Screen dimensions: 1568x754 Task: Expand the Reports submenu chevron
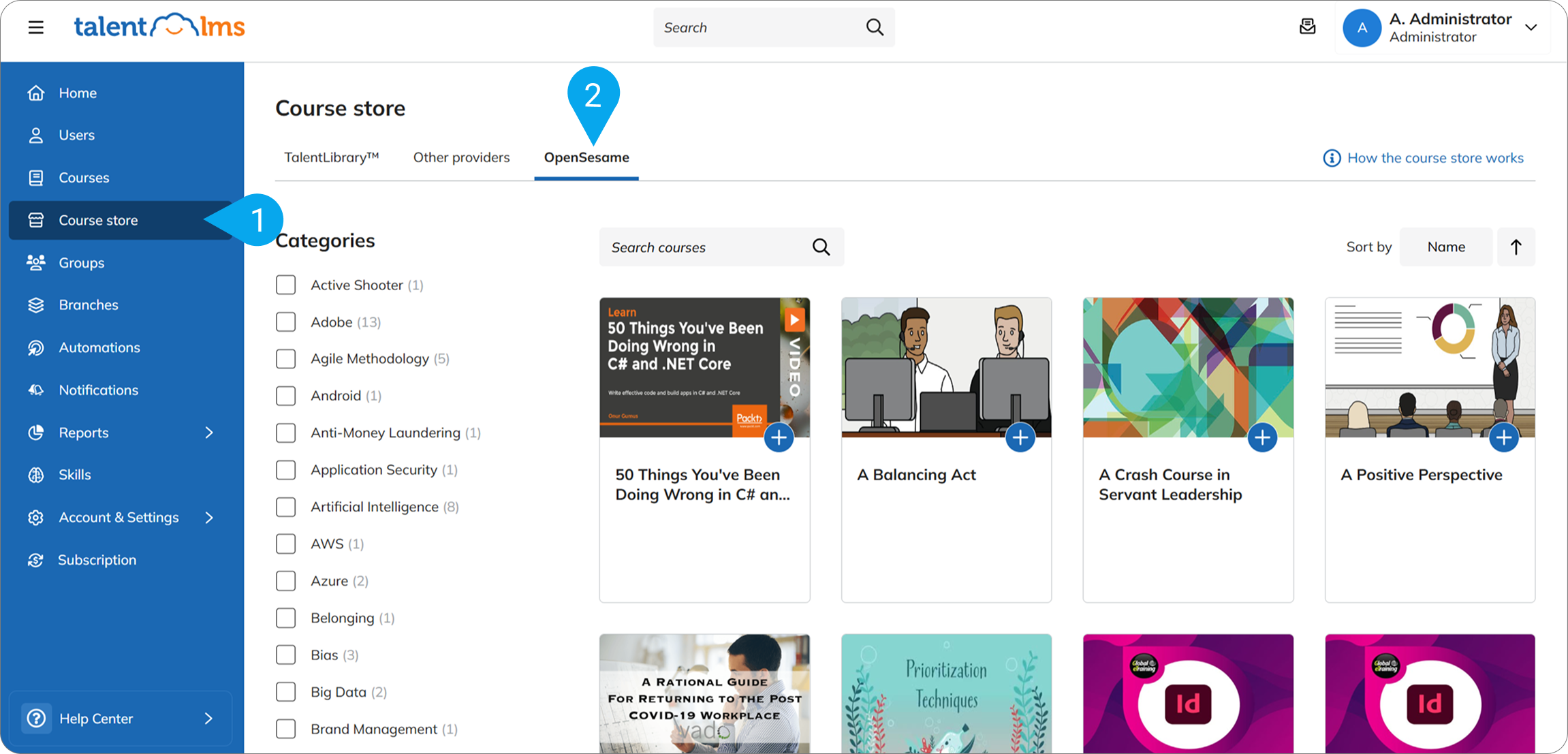pyautogui.click(x=209, y=433)
